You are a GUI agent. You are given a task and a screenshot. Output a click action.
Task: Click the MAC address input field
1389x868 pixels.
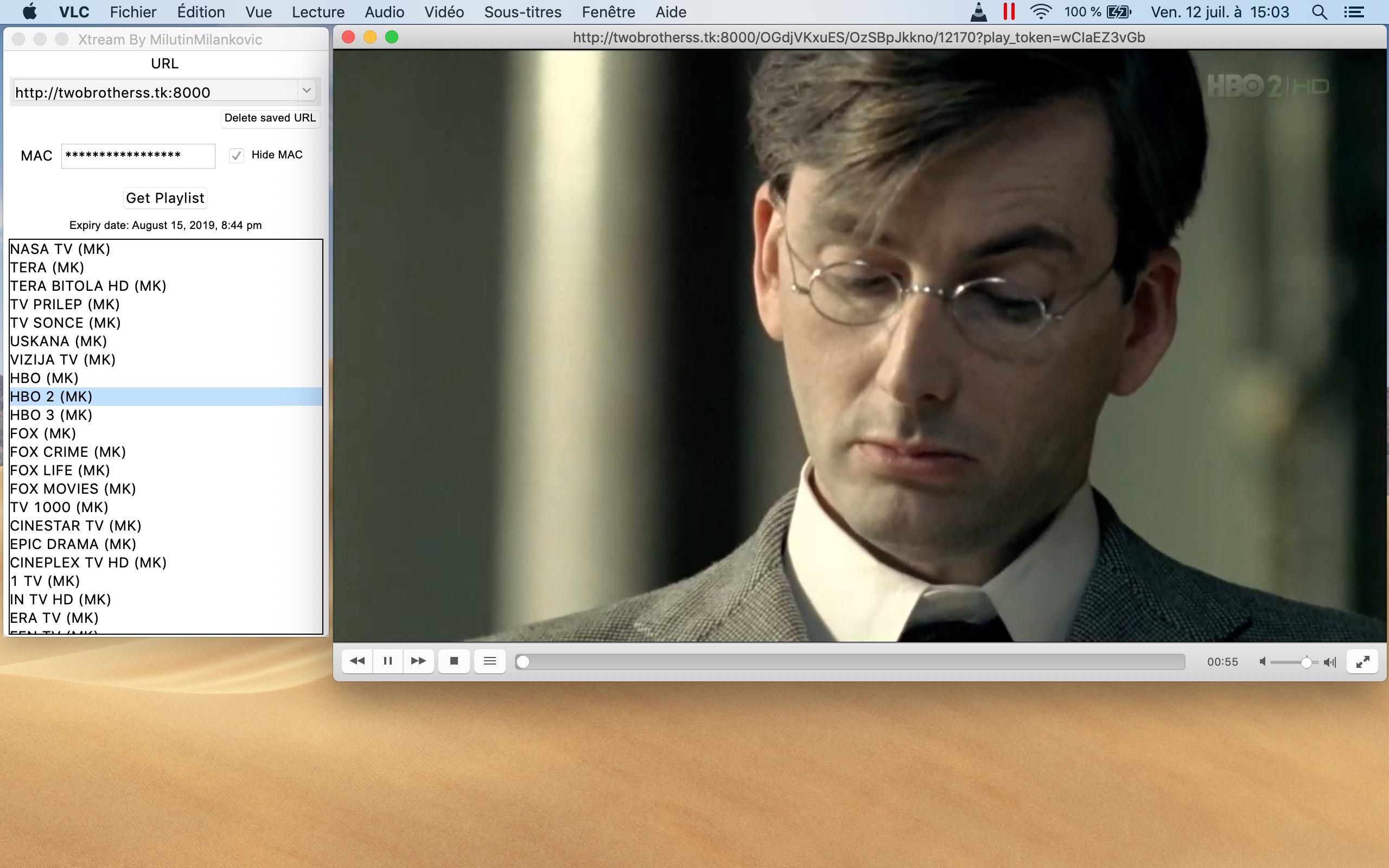pyautogui.click(x=138, y=156)
